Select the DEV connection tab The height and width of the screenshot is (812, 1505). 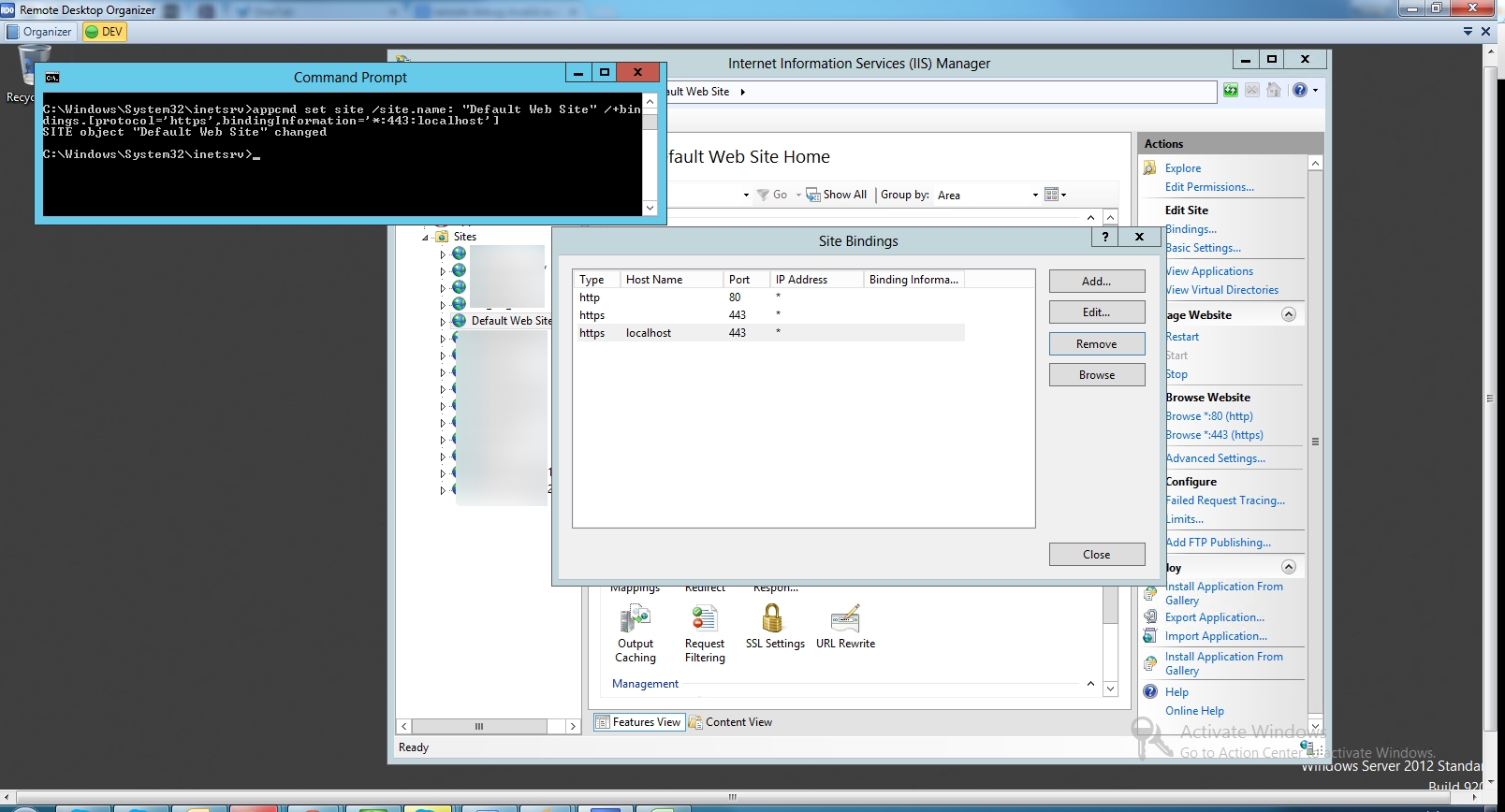click(x=104, y=32)
